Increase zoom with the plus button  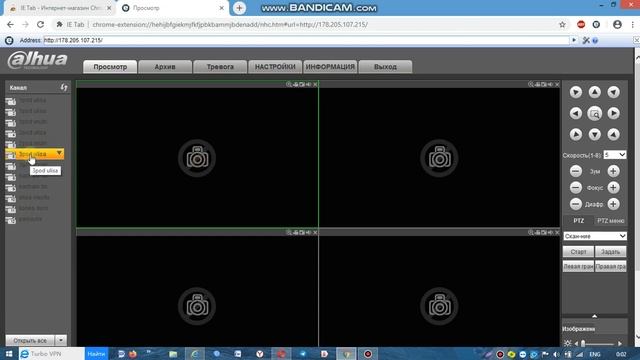pyautogui.click(x=613, y=171)
